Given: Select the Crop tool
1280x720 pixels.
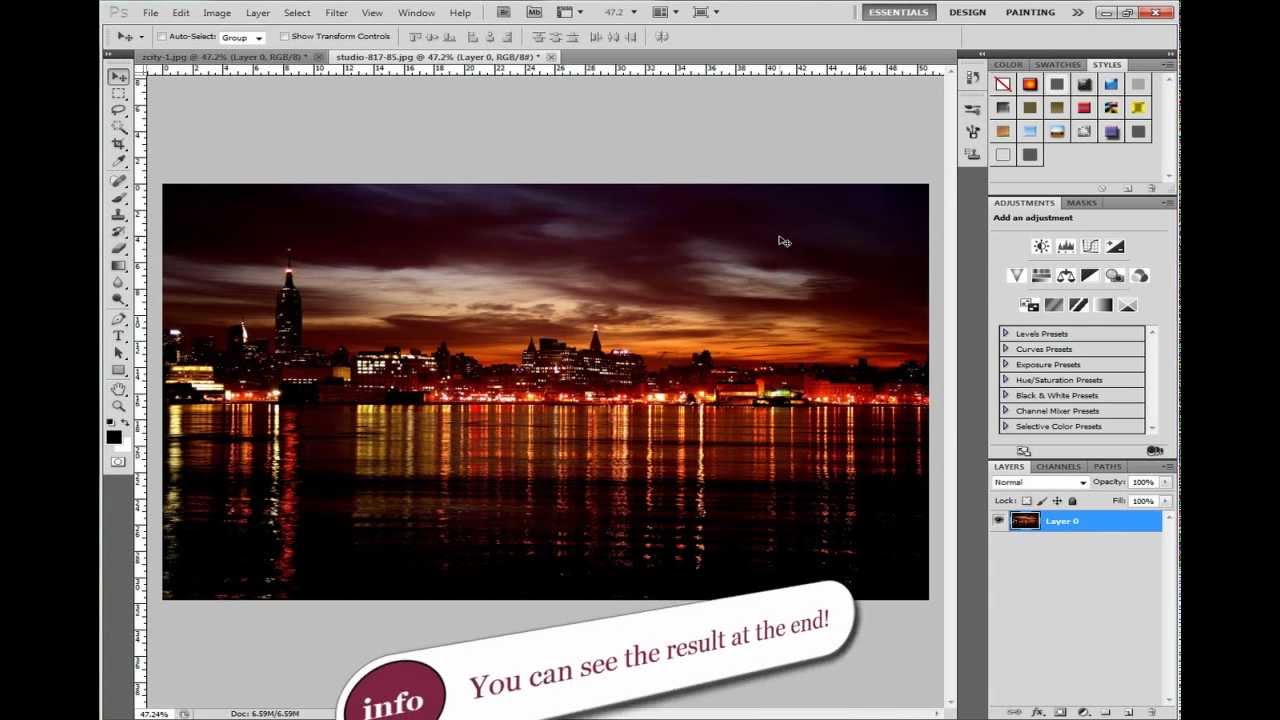Looking at the screenshot, I should point(118,144).
